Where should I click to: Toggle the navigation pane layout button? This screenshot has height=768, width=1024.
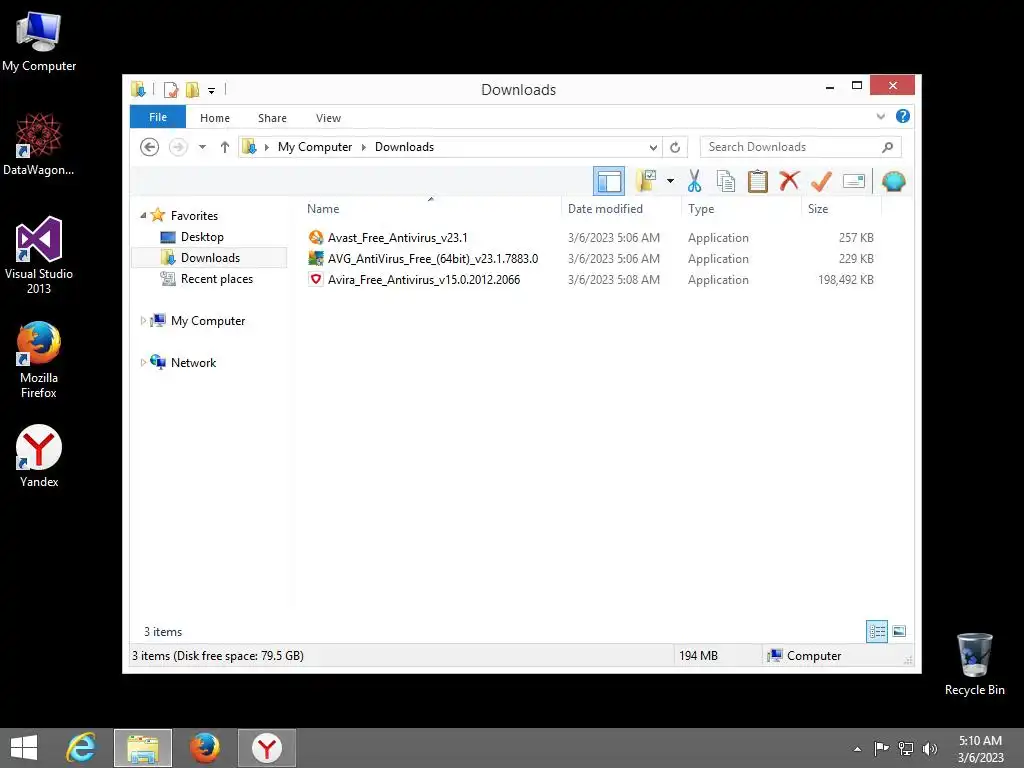pyautogui.click(x=609, y=181)
